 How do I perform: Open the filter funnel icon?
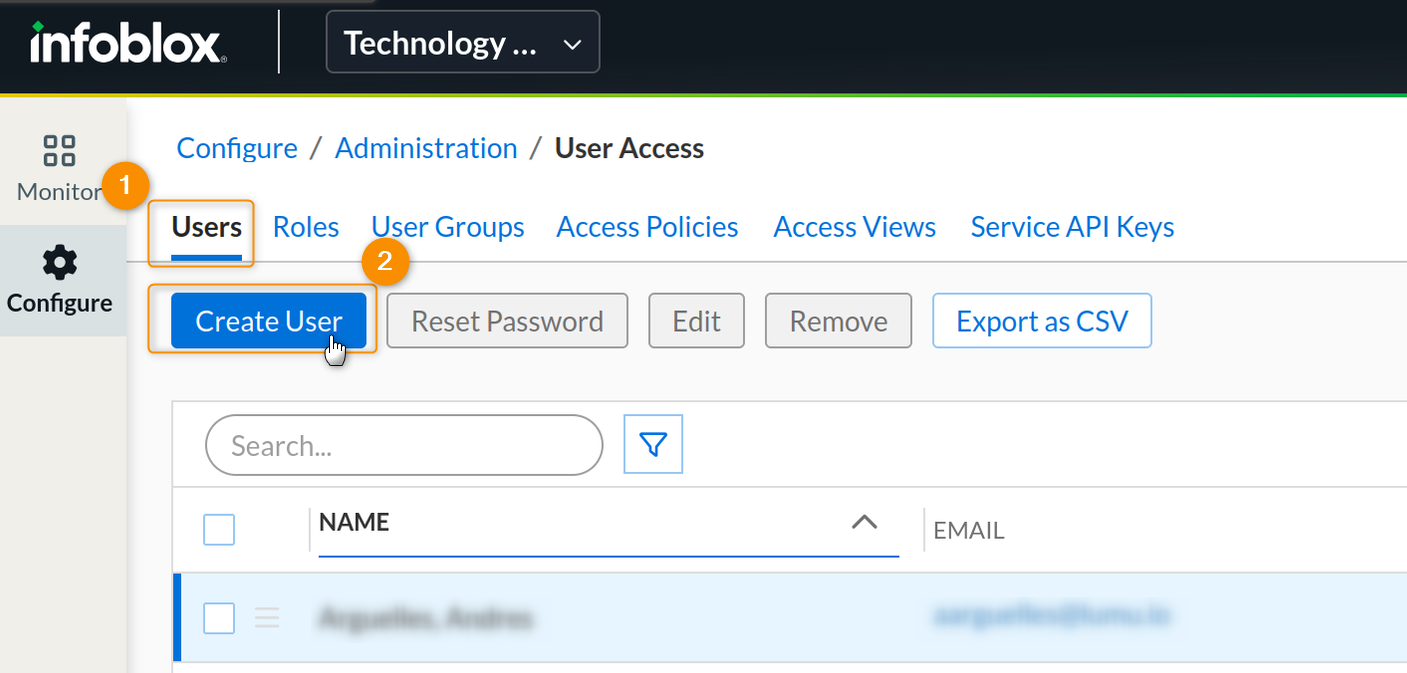pyautogui.click(x=653, y=444)
